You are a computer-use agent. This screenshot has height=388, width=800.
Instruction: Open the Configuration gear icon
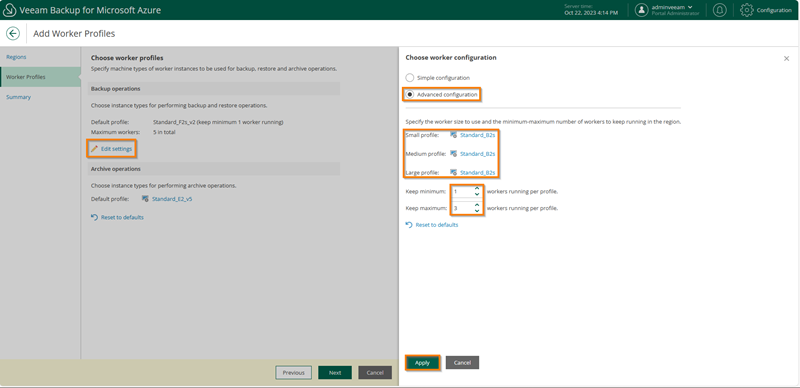coord(746,10)
